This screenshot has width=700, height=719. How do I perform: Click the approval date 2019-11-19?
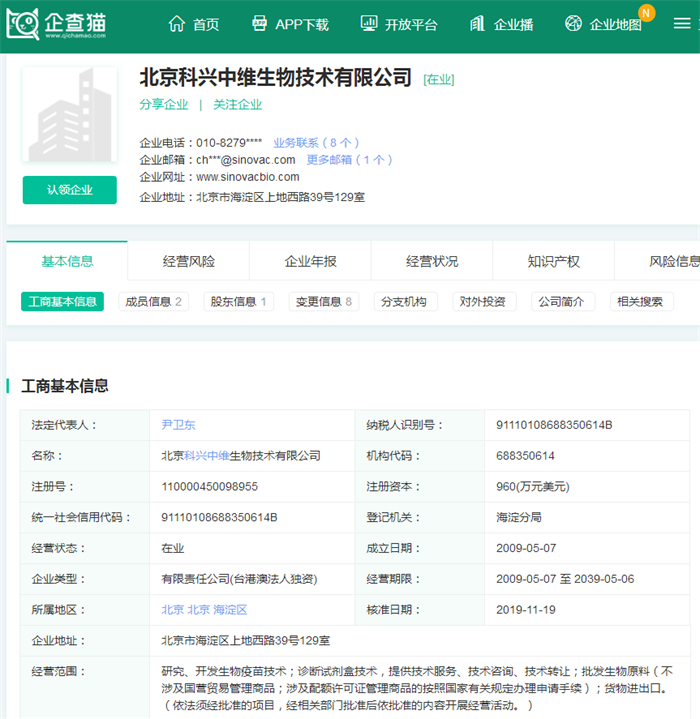(526, 610)
